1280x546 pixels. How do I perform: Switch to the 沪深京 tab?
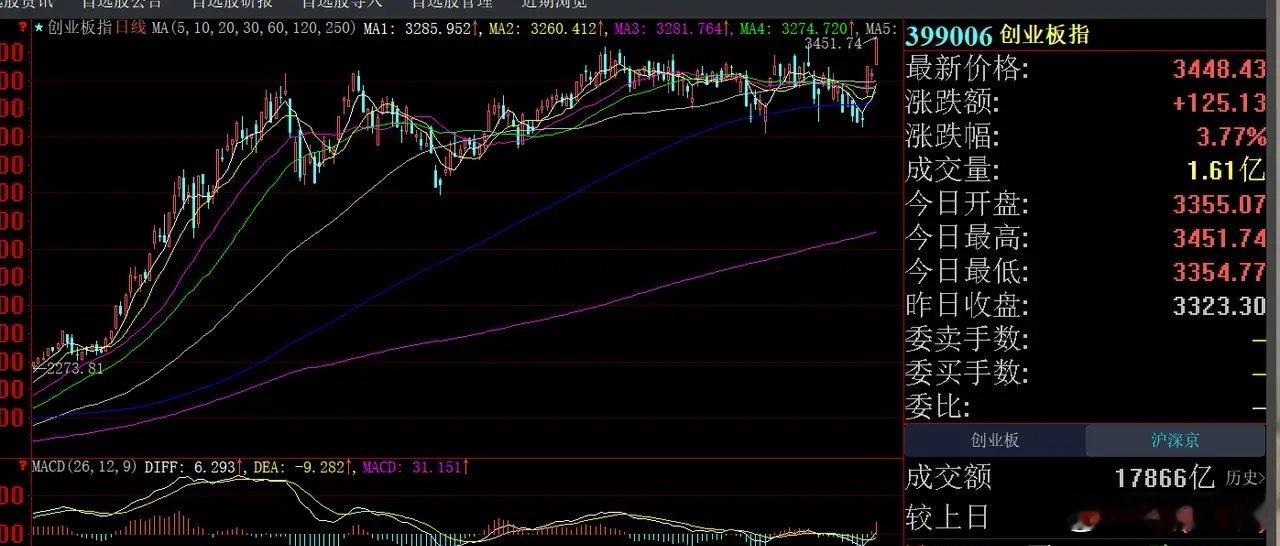(x=1175, y=440)
